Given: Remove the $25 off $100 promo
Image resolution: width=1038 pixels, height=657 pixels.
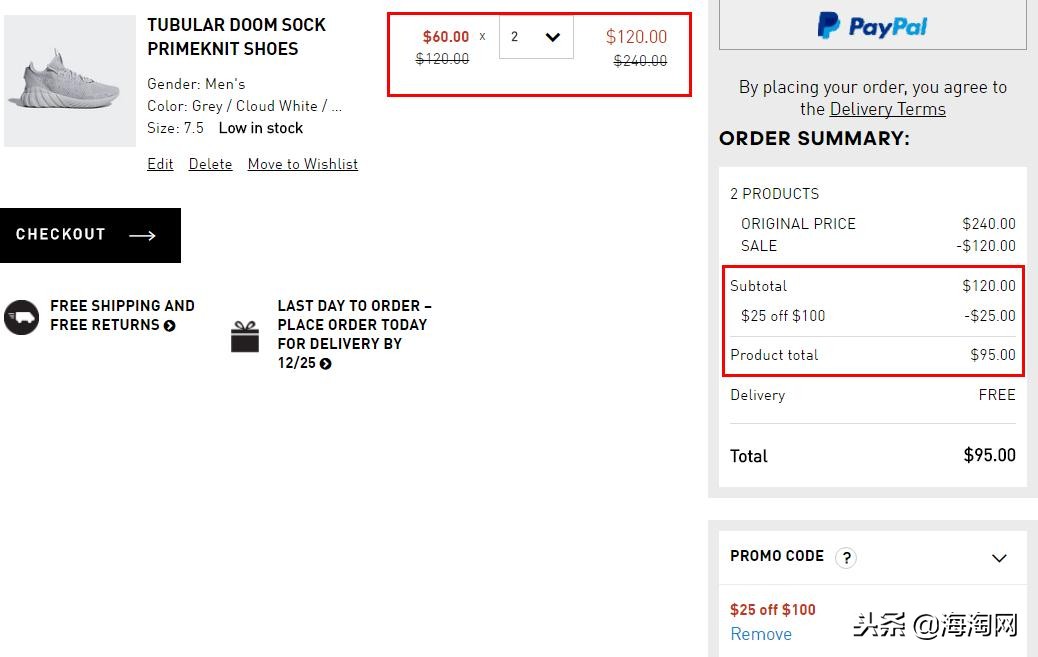Looking at the screenshot, I should (761, 634).
